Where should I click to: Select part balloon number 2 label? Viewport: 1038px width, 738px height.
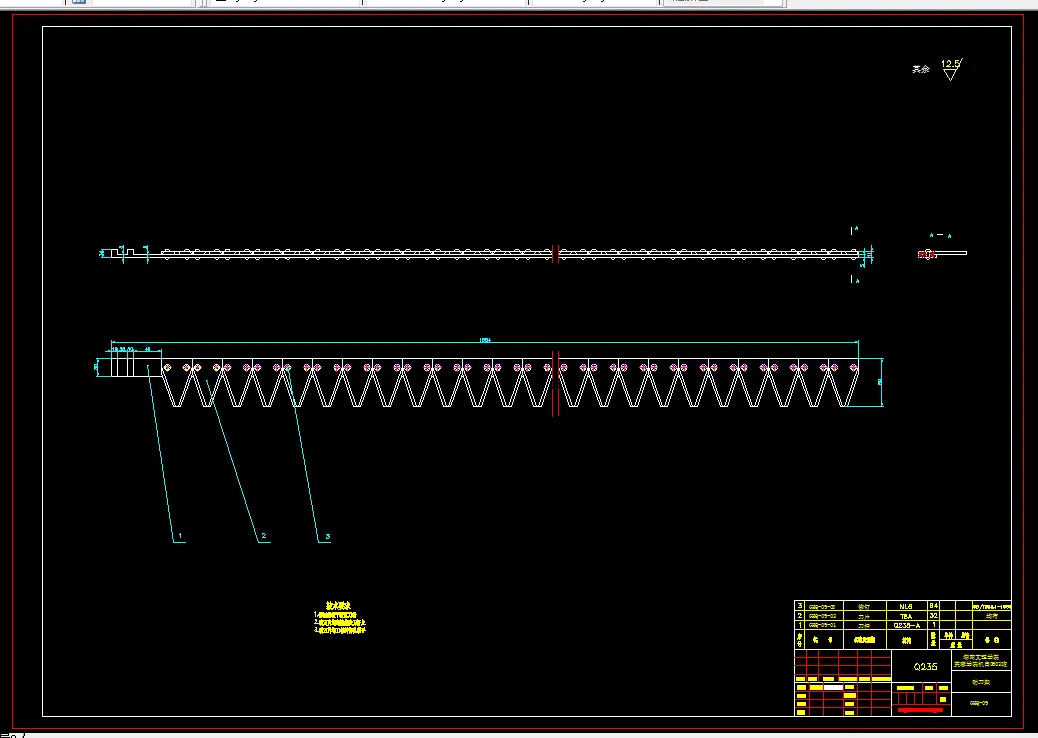click(x=263, y=535)
